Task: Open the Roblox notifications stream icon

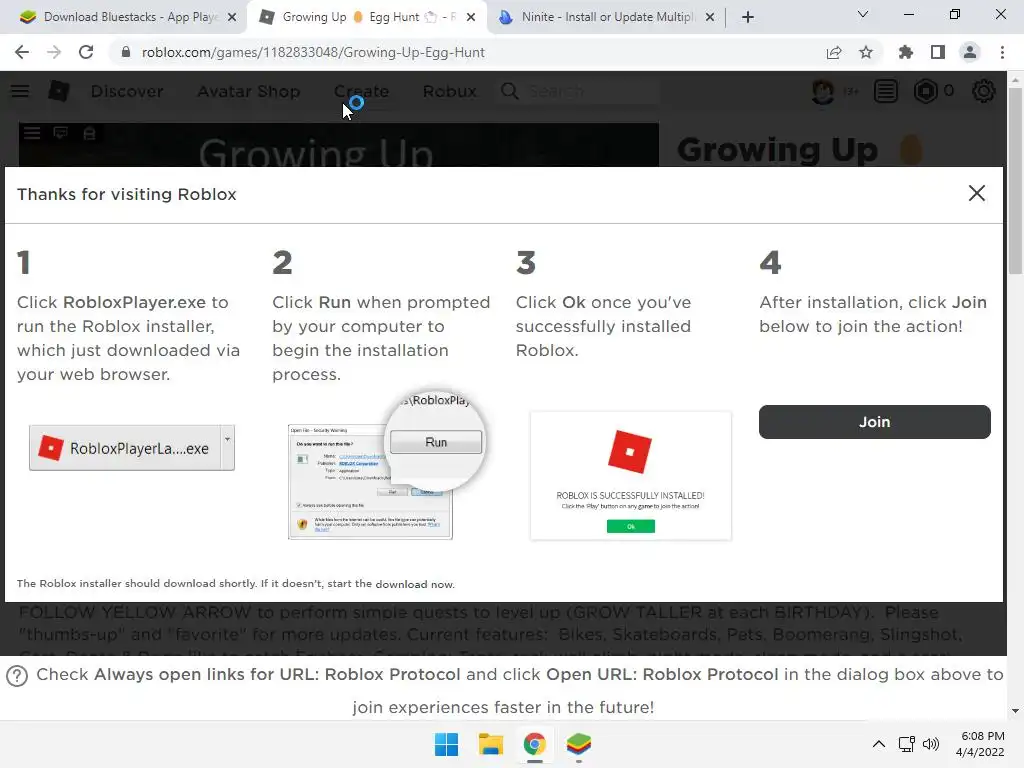Action: pyautogui.click(x=886, y=91)
